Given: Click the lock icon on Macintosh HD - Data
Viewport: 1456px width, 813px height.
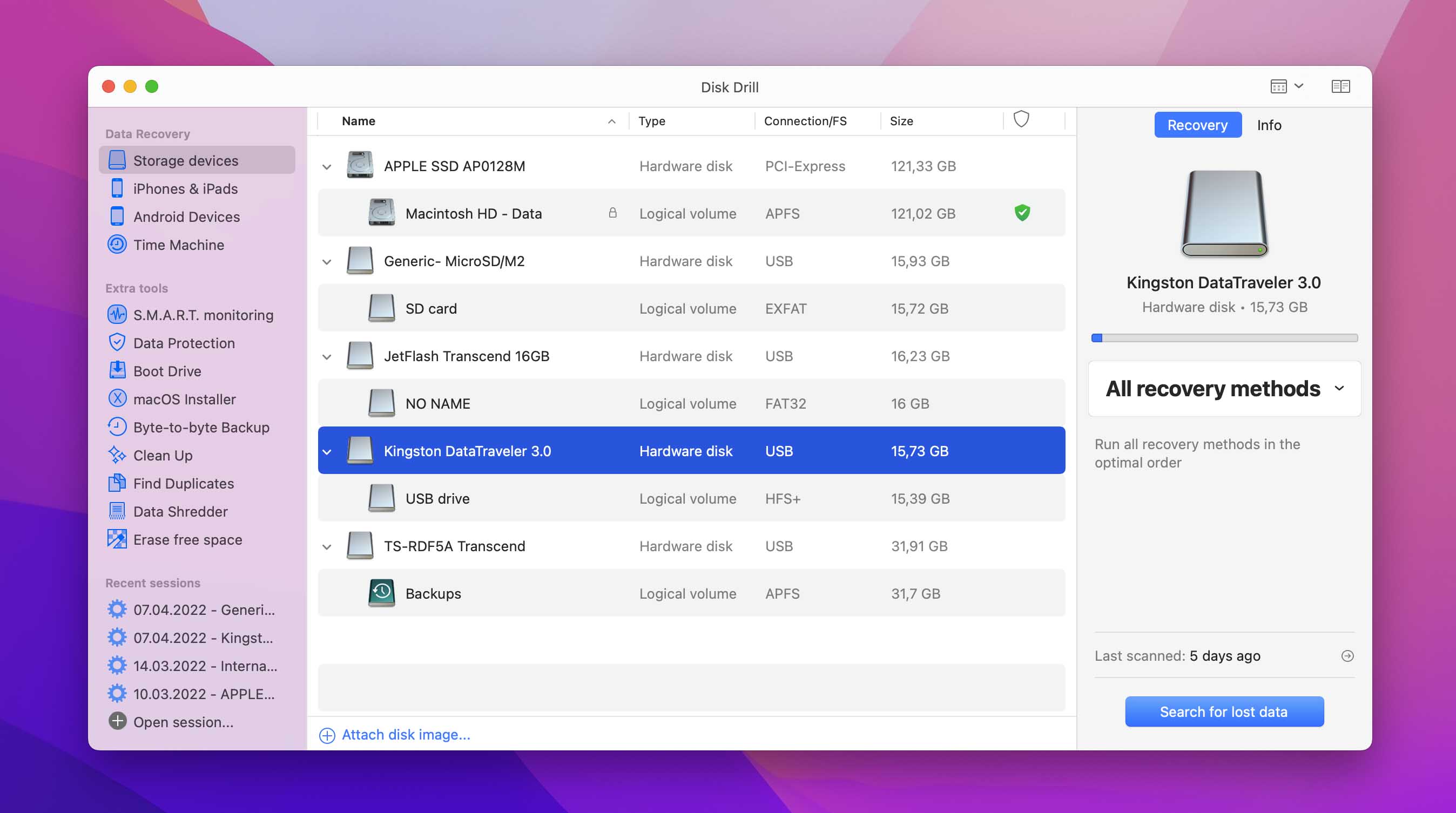Looking at the screenshot, I should coord(612,213).
